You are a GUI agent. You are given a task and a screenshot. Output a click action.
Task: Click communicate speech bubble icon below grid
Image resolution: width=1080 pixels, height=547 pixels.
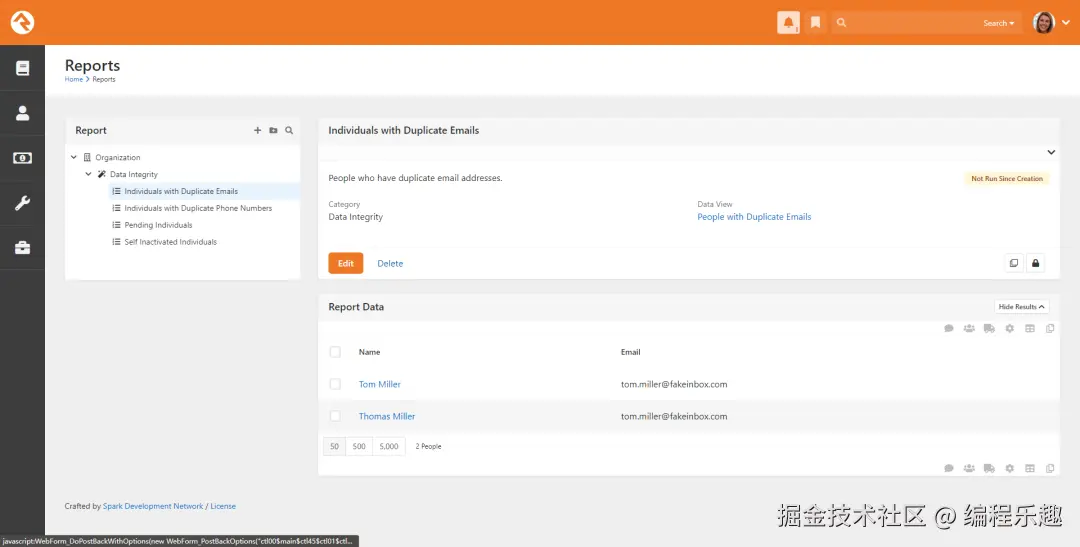[949, 468]
